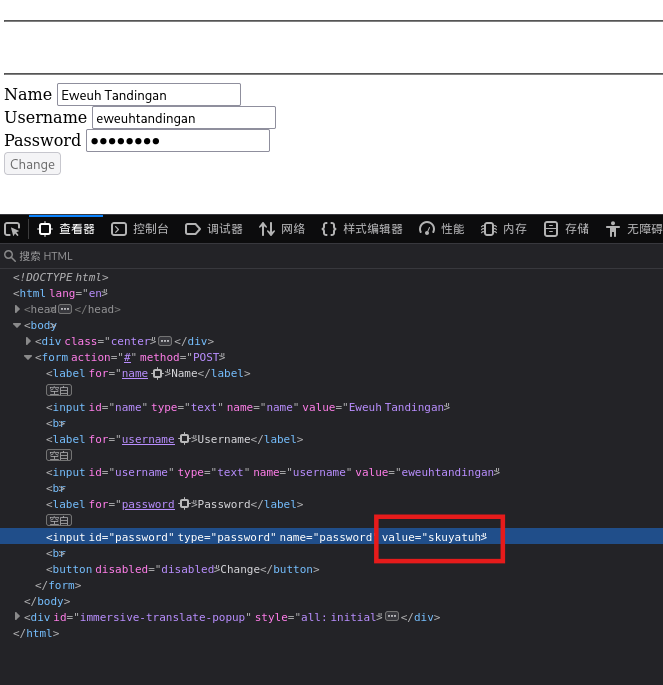
Task: Click the Username text input field
Action: (184, 118)
